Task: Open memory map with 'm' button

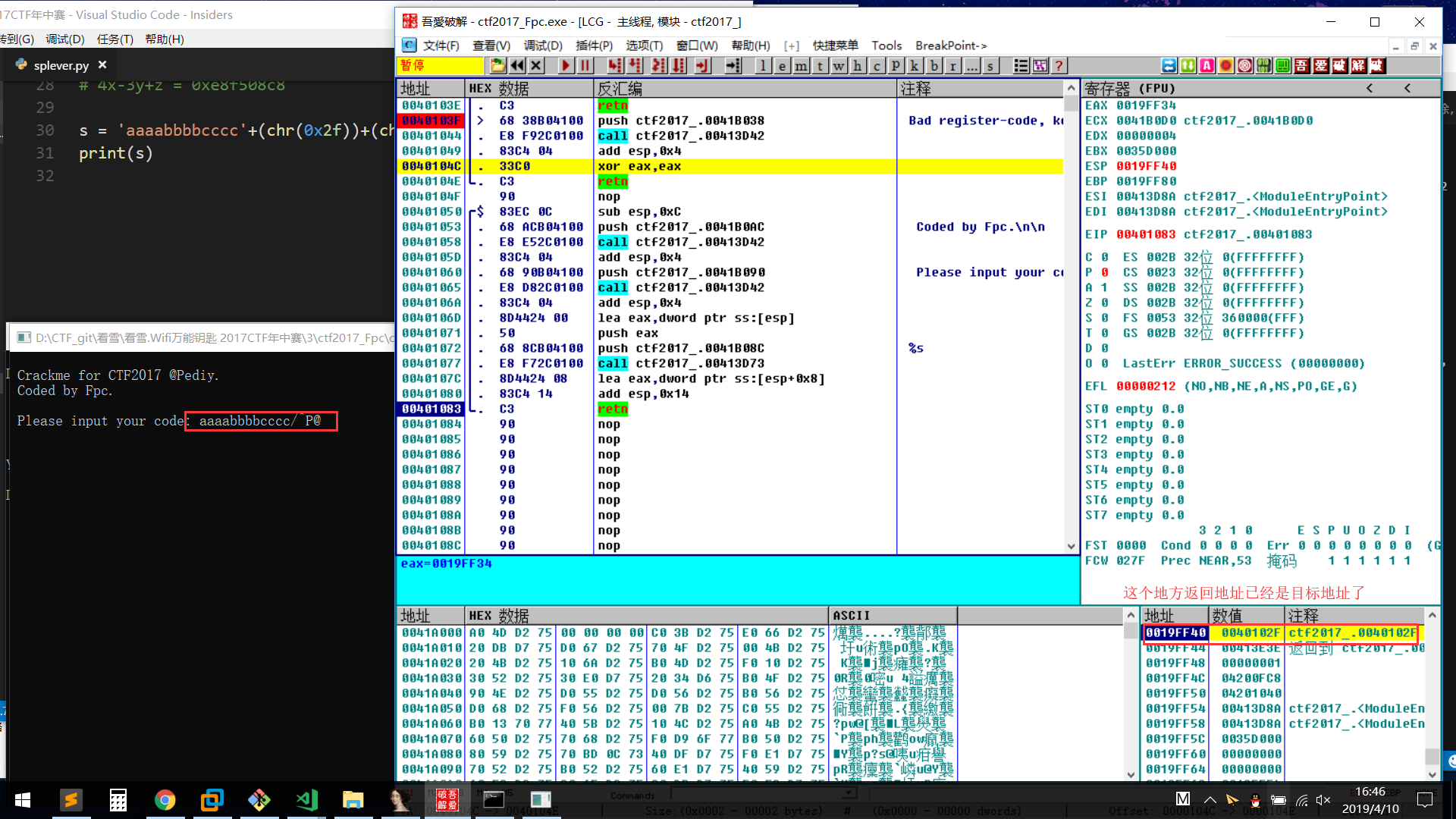Action: click(x=801, y=66)
